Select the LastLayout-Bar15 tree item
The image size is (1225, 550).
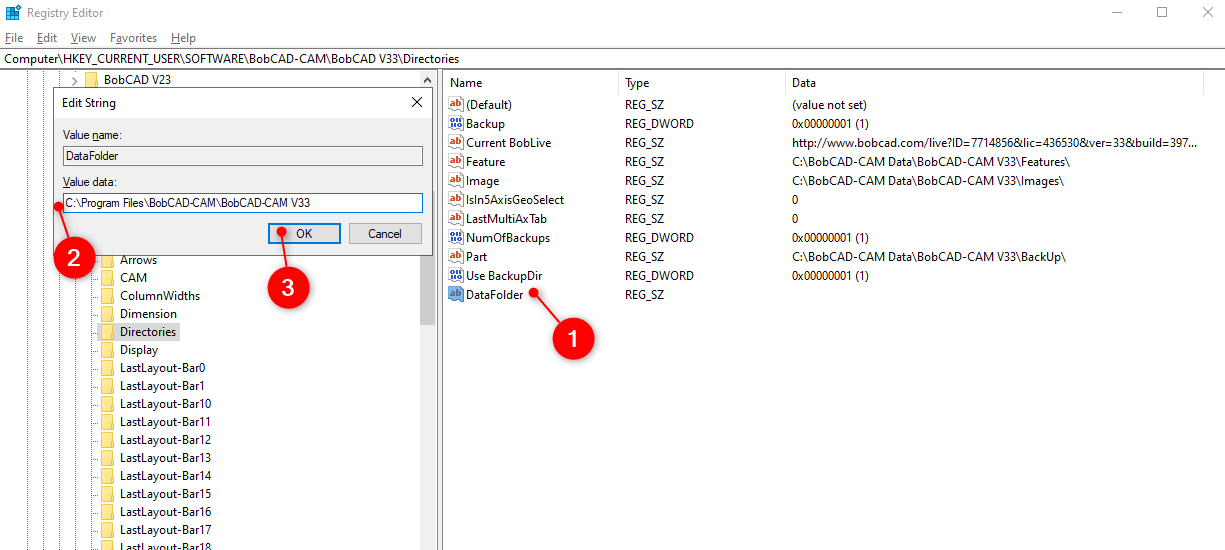coord(165,494)
